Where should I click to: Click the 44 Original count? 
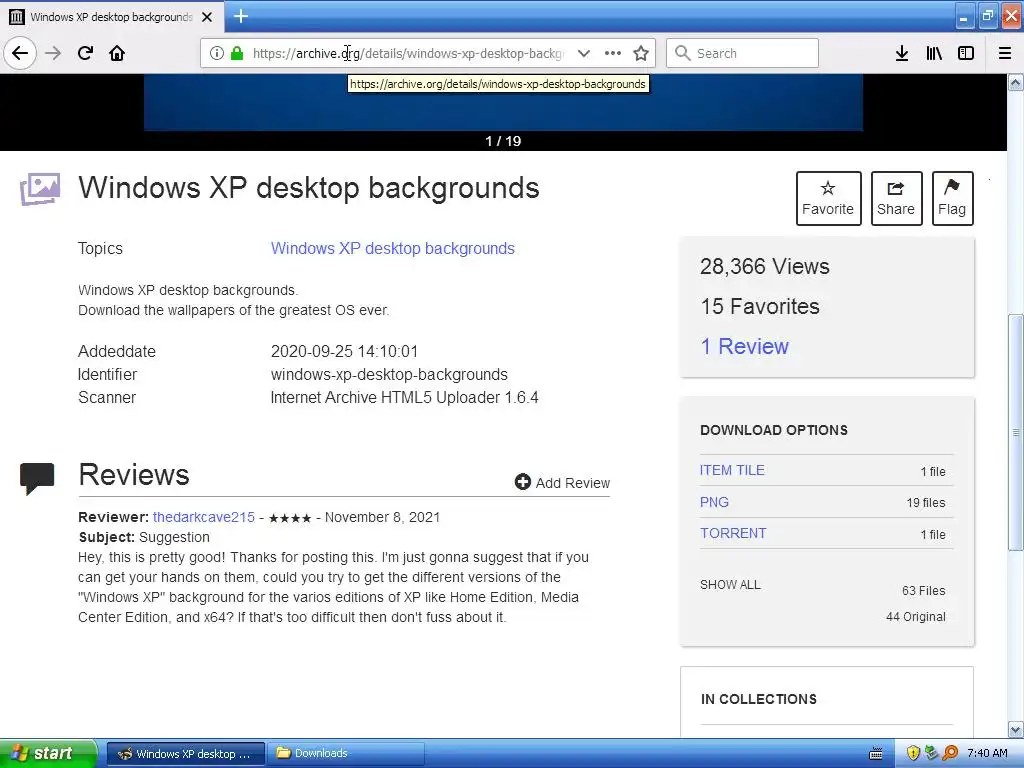pyautogui.click(x=916, y=616)
